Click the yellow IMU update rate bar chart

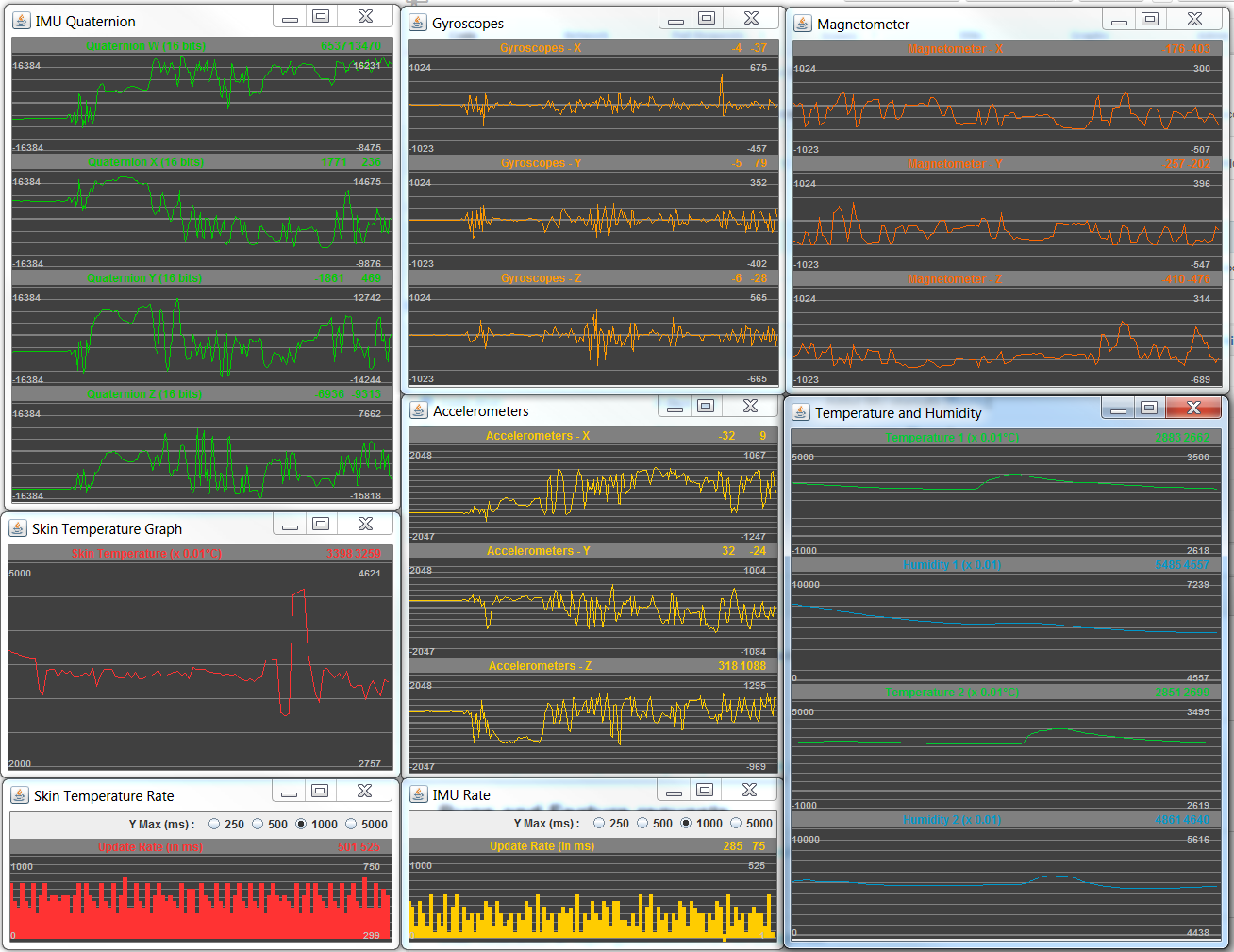pos(592,914)
